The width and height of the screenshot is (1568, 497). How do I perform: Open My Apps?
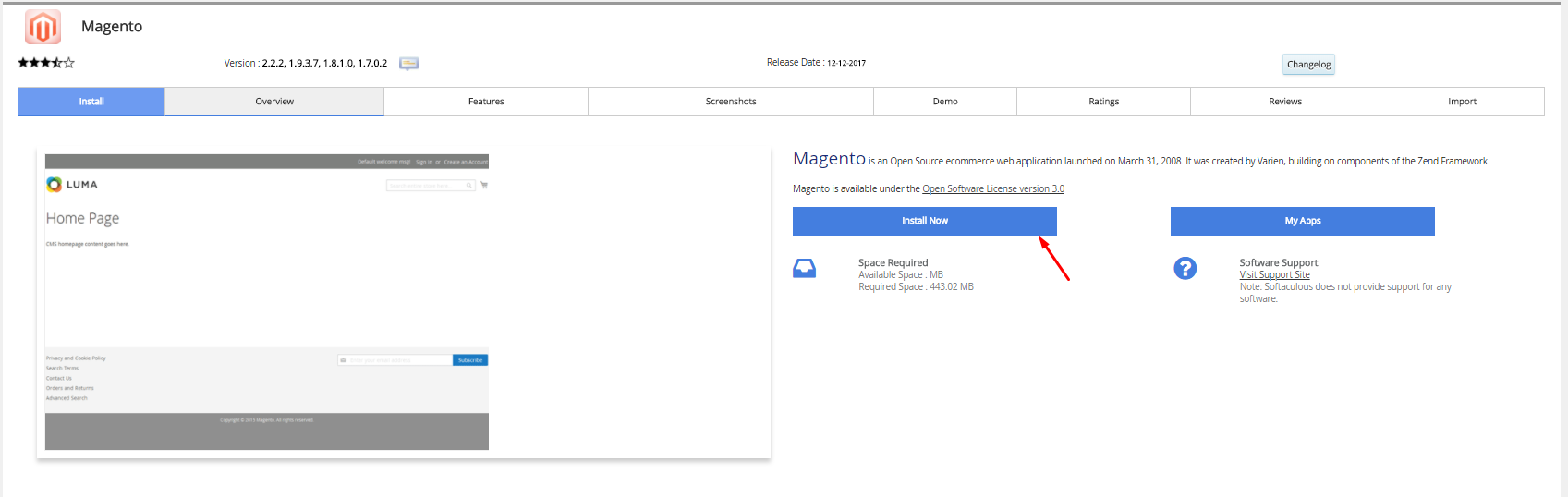(x=1302, y=222)
